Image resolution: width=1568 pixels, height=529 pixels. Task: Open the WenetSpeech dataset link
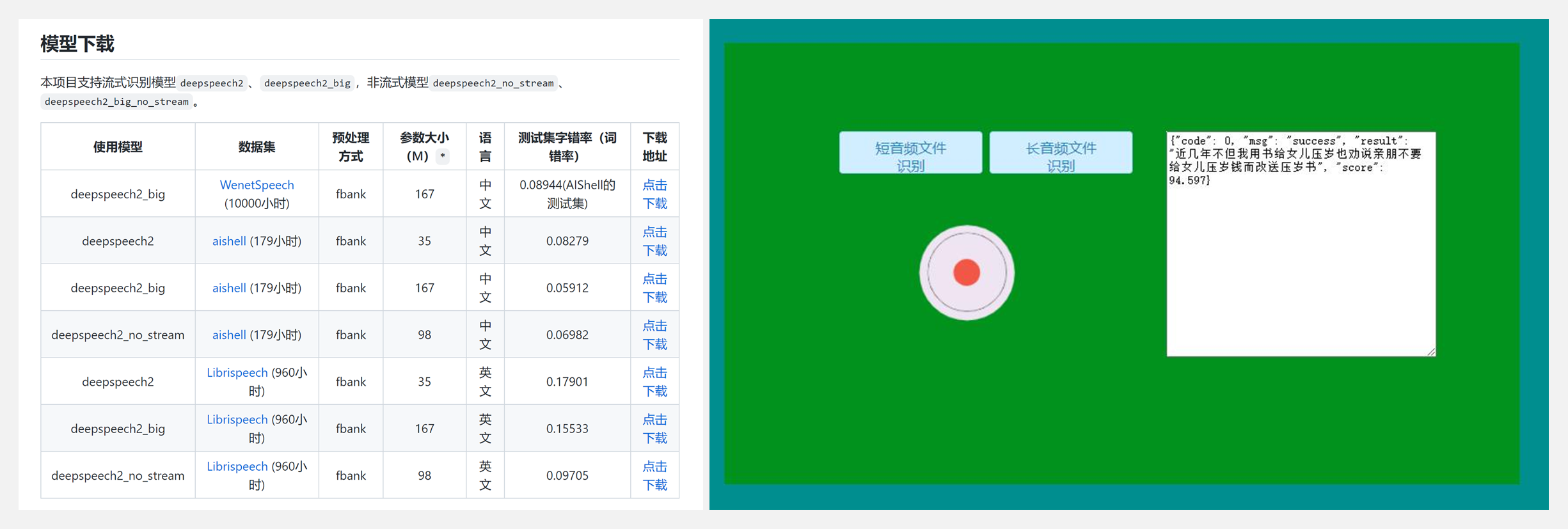257,185
